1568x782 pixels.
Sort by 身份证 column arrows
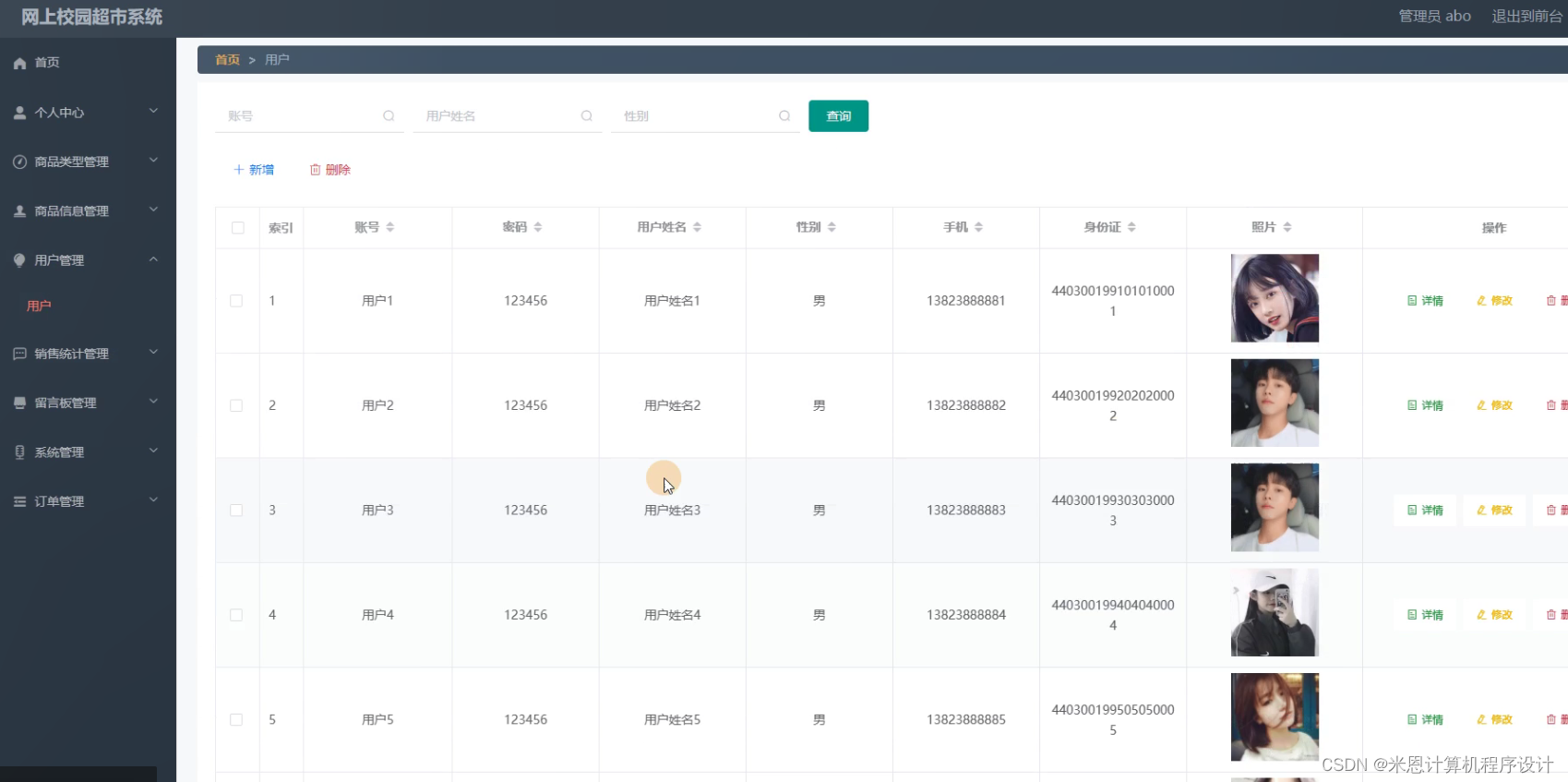pyautogui.click(x=1131, y=227)
